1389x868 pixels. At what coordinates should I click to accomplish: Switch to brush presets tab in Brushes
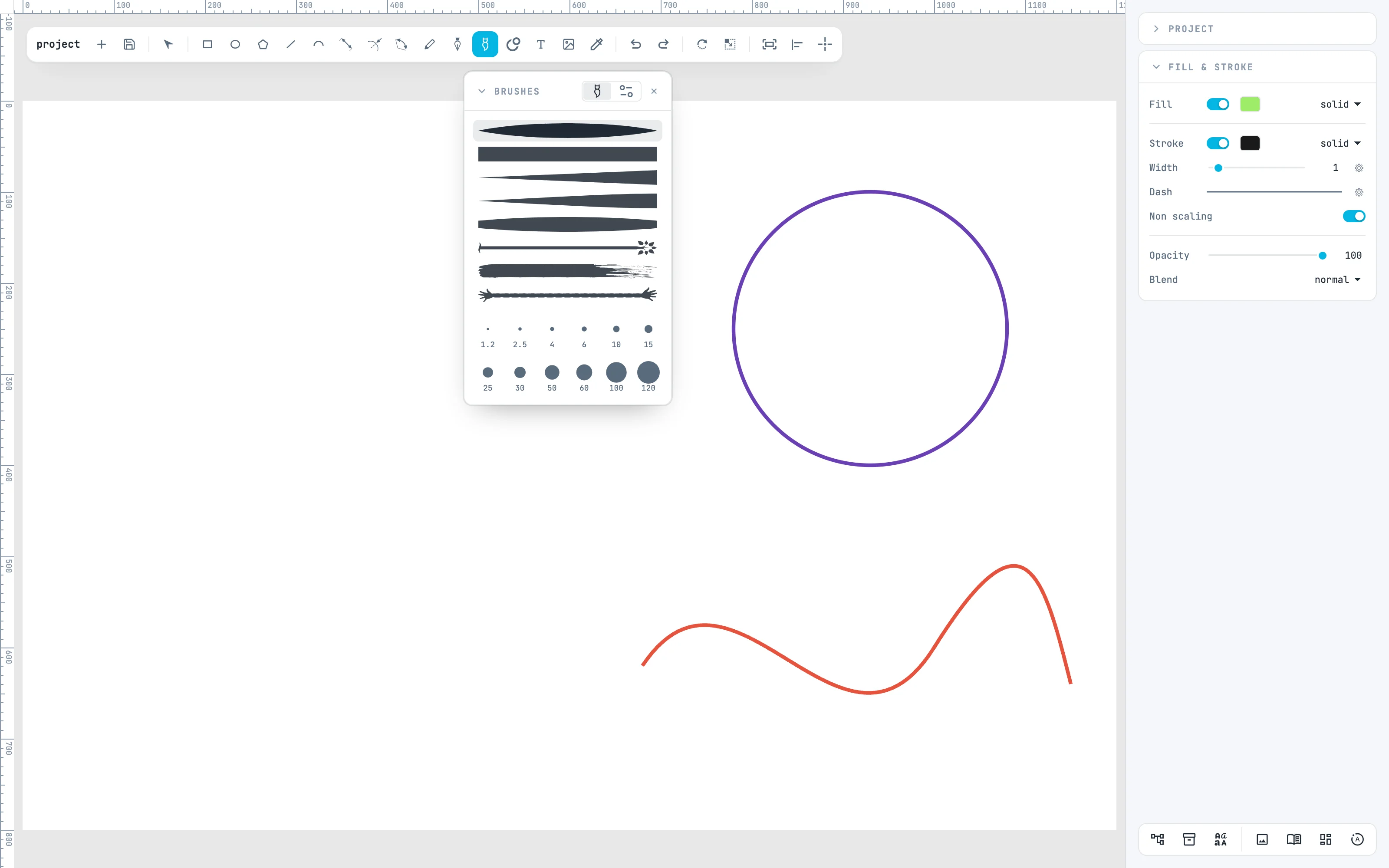[x=597, y=91]
